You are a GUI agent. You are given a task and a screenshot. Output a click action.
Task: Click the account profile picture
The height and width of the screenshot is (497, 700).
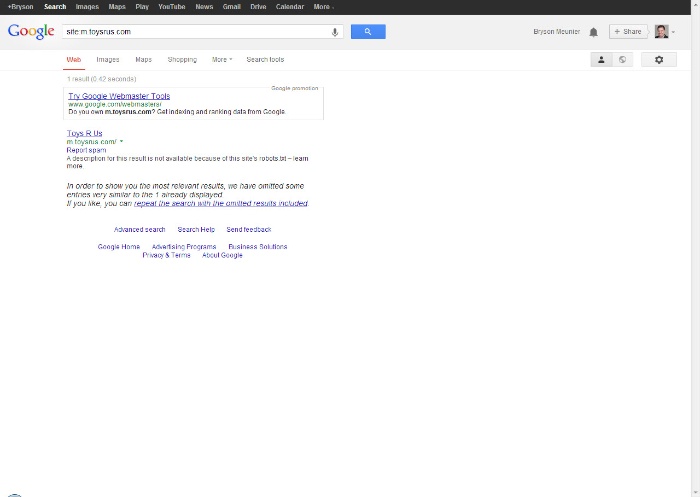coord(661,32)
